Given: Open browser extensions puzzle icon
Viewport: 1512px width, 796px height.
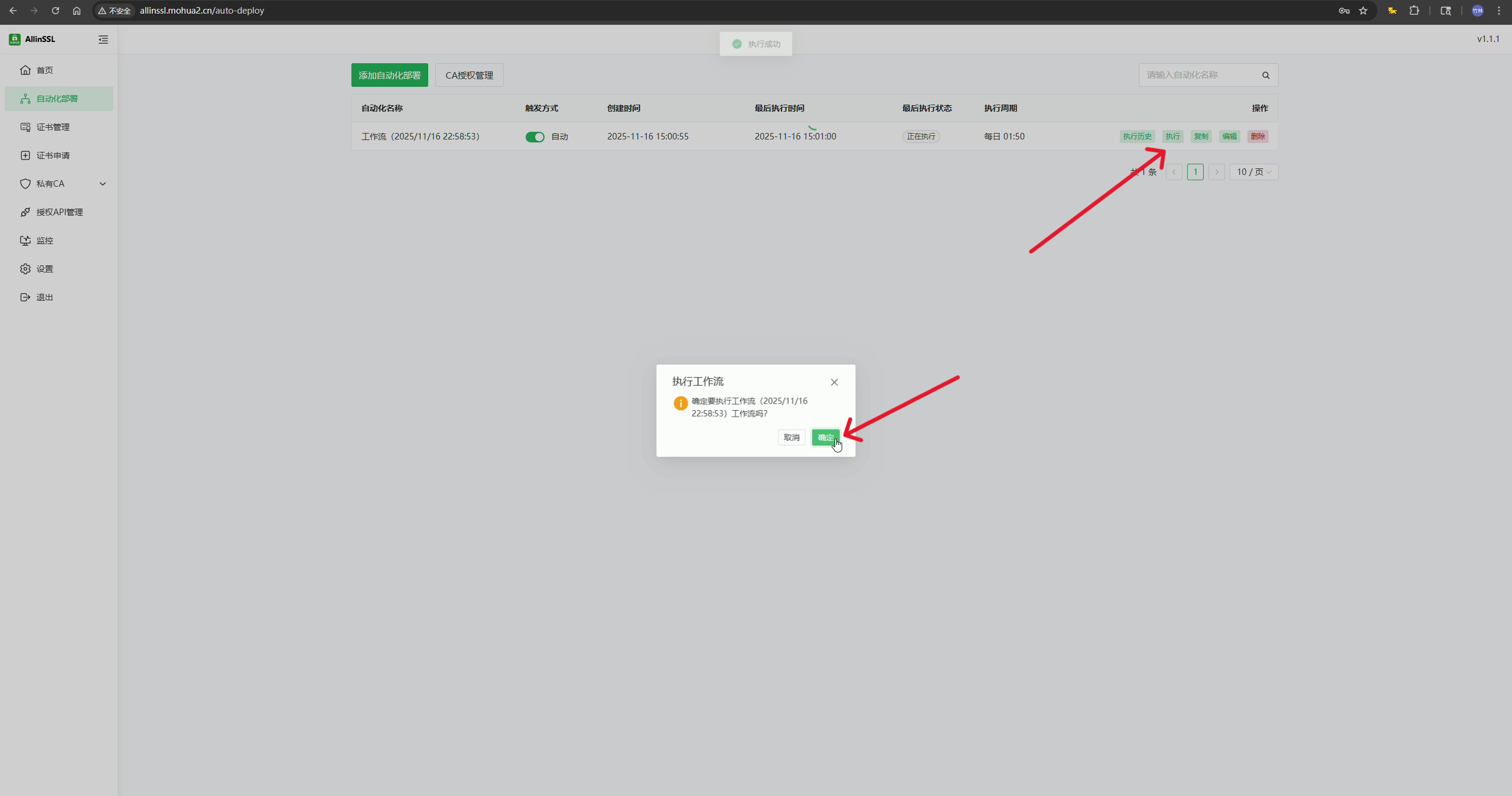Looking at the screenshot, I should 1414,11.
